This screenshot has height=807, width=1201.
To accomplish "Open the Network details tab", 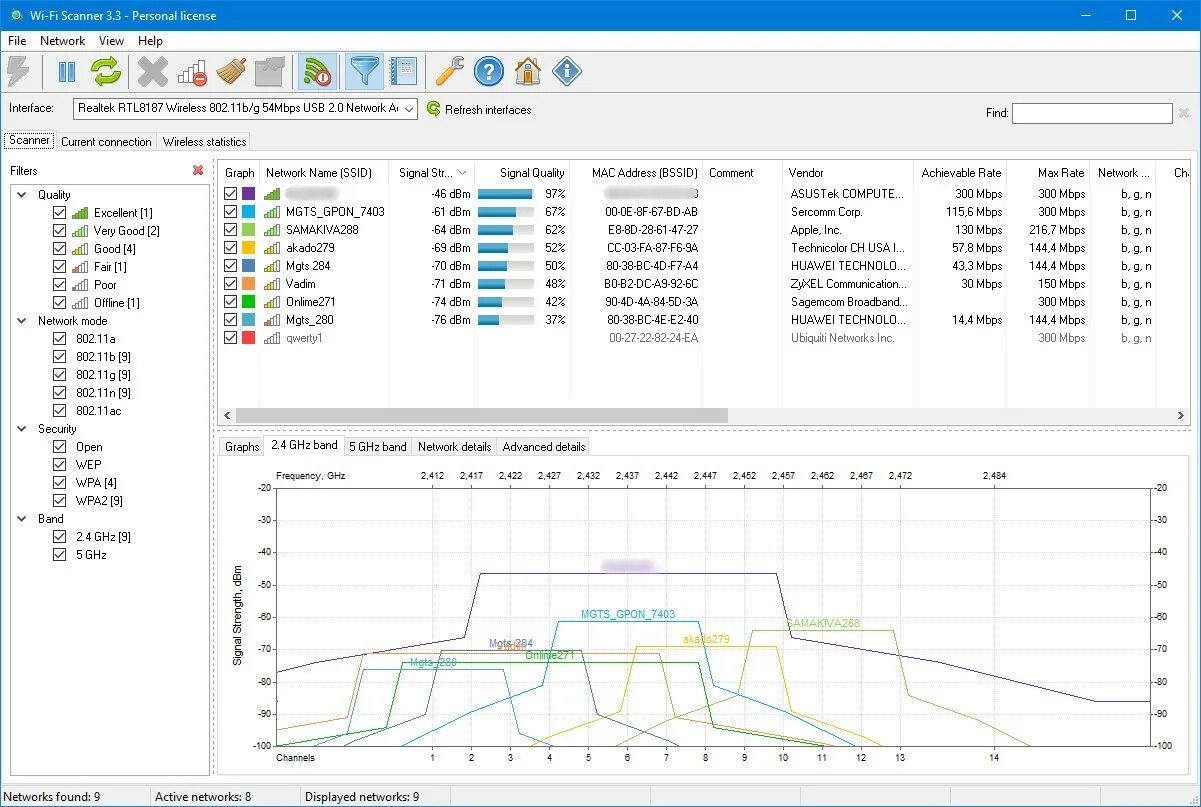I will [454, 446].
